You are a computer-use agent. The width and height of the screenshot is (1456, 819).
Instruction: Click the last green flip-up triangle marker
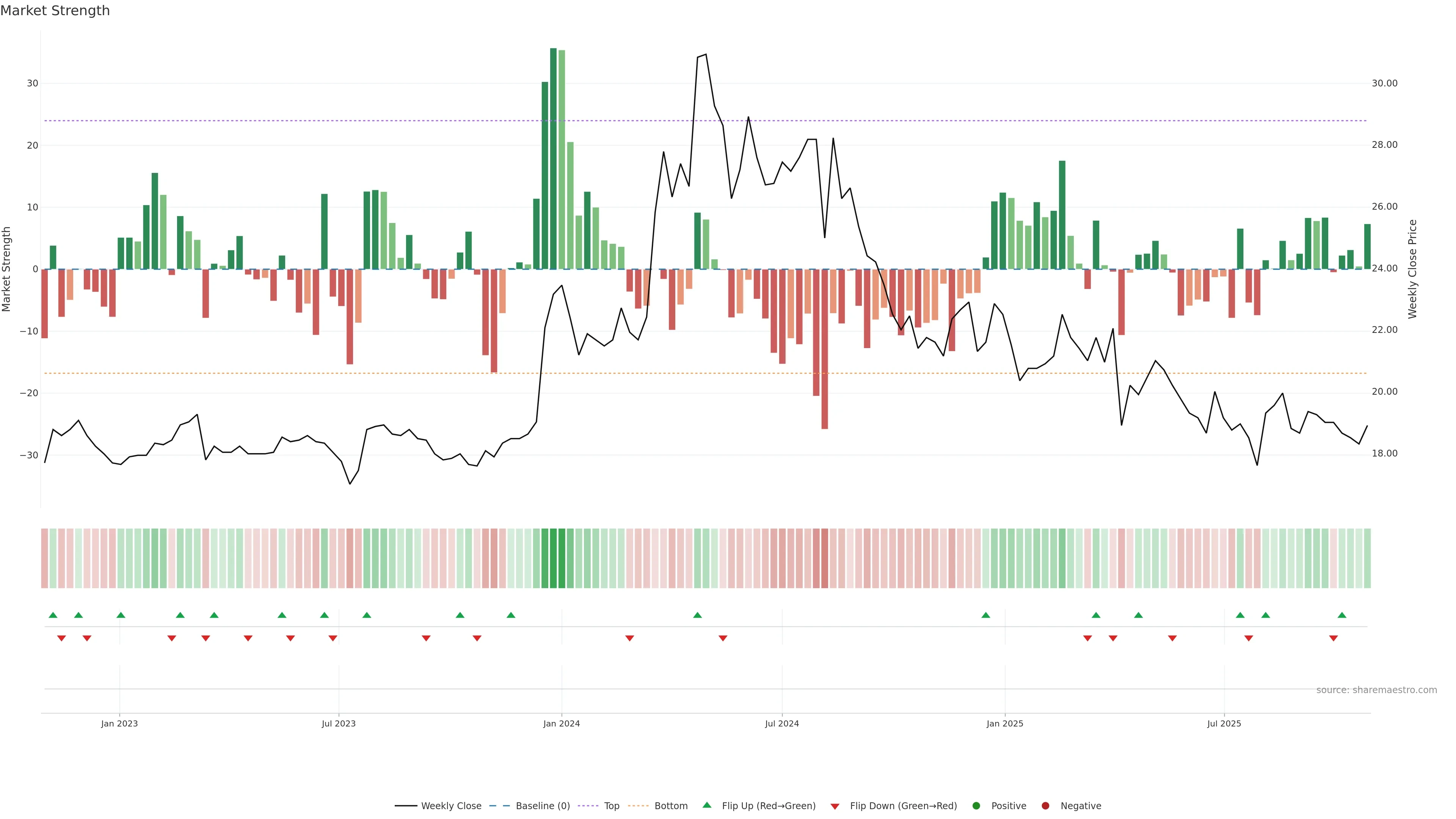click(x=1342, y=615)
